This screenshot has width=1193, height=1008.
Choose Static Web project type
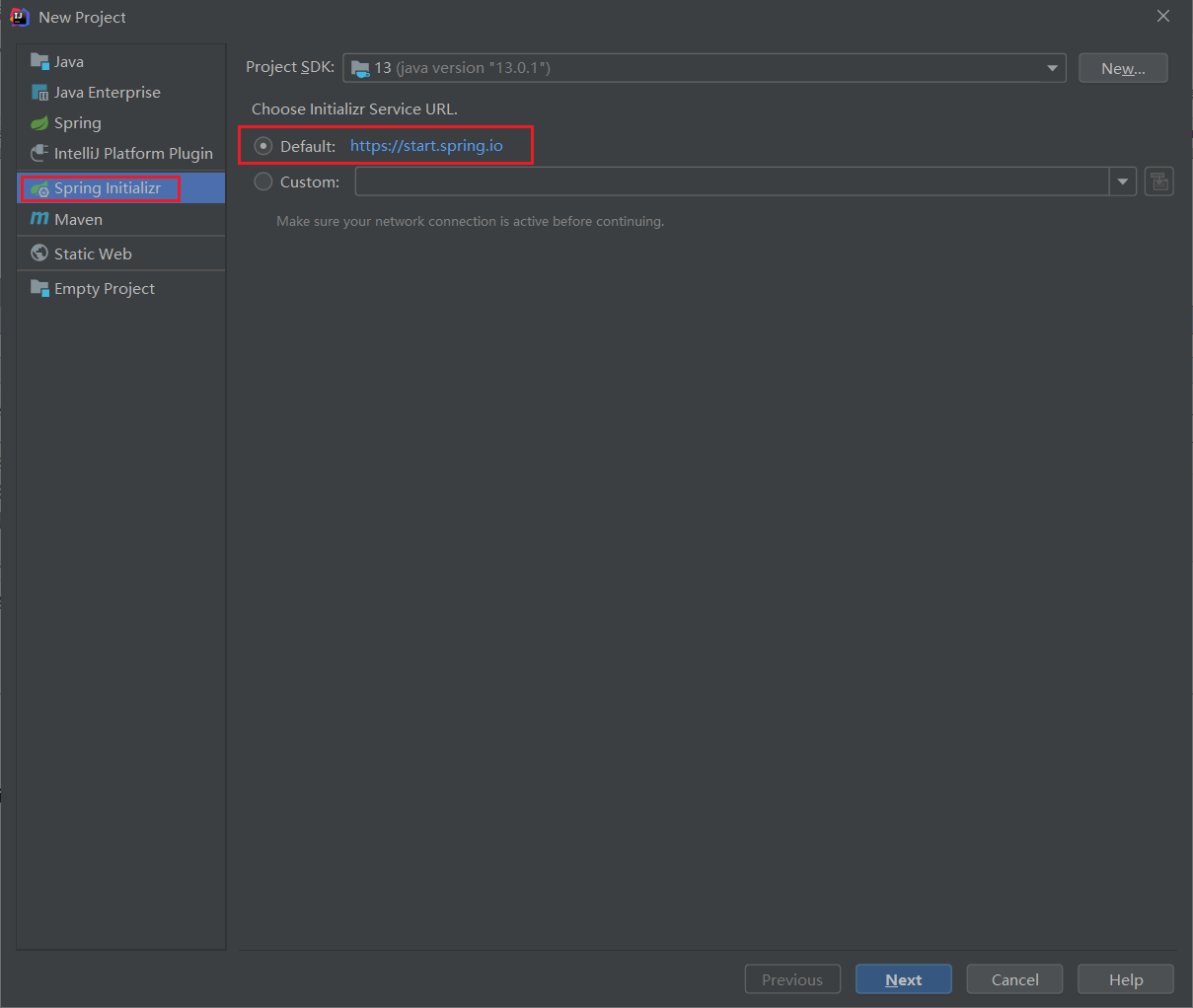[x=121, y=253]
